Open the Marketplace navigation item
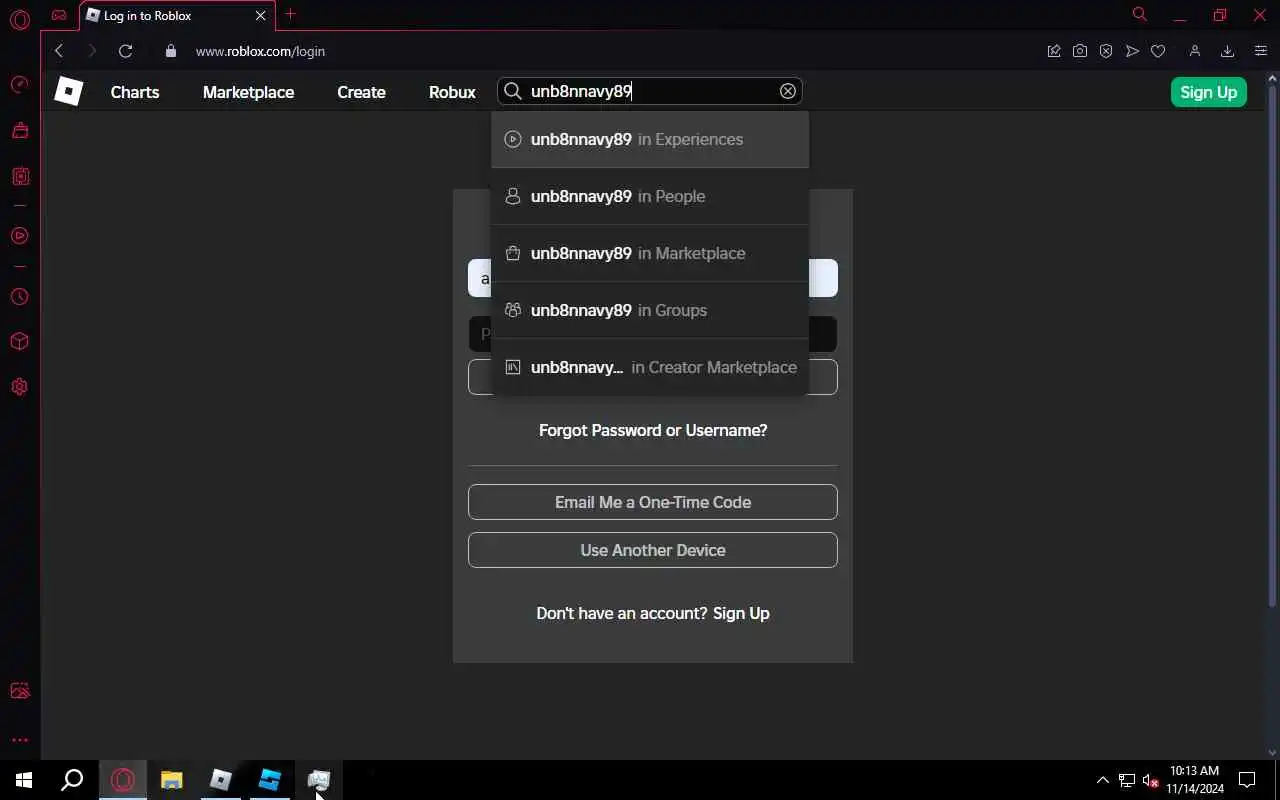This screenshot has height=800, width=1280. point(248,92)
